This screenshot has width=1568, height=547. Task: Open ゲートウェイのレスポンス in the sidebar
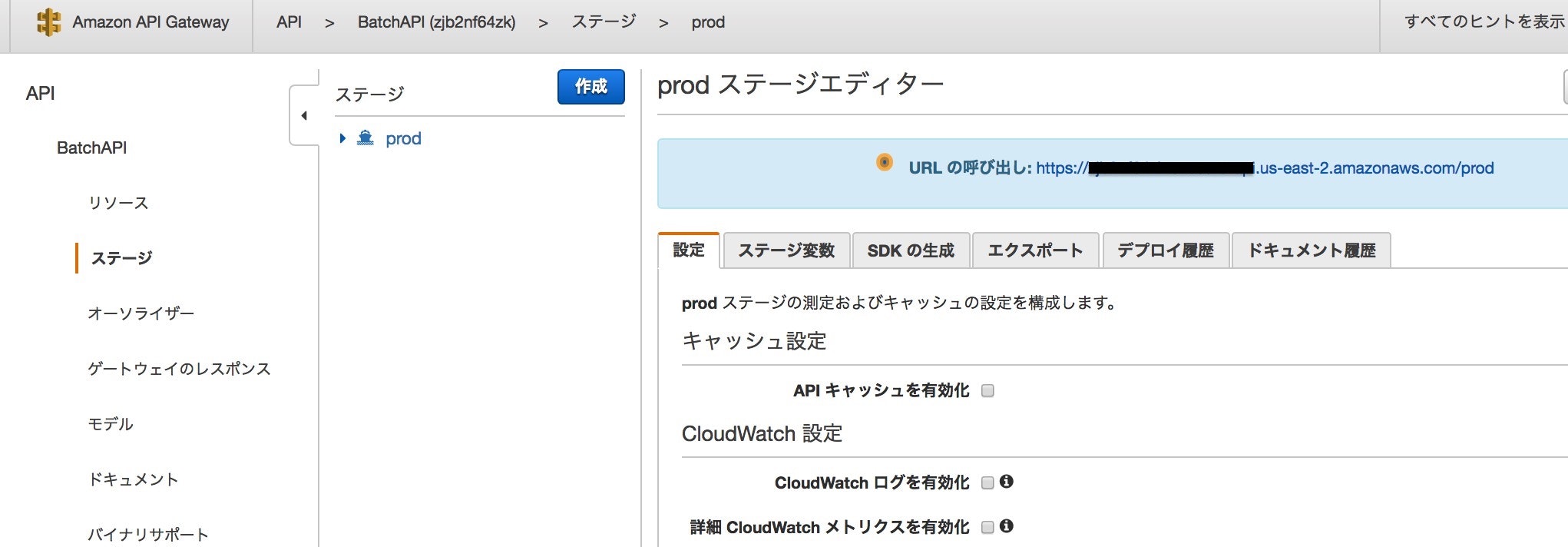179,369
